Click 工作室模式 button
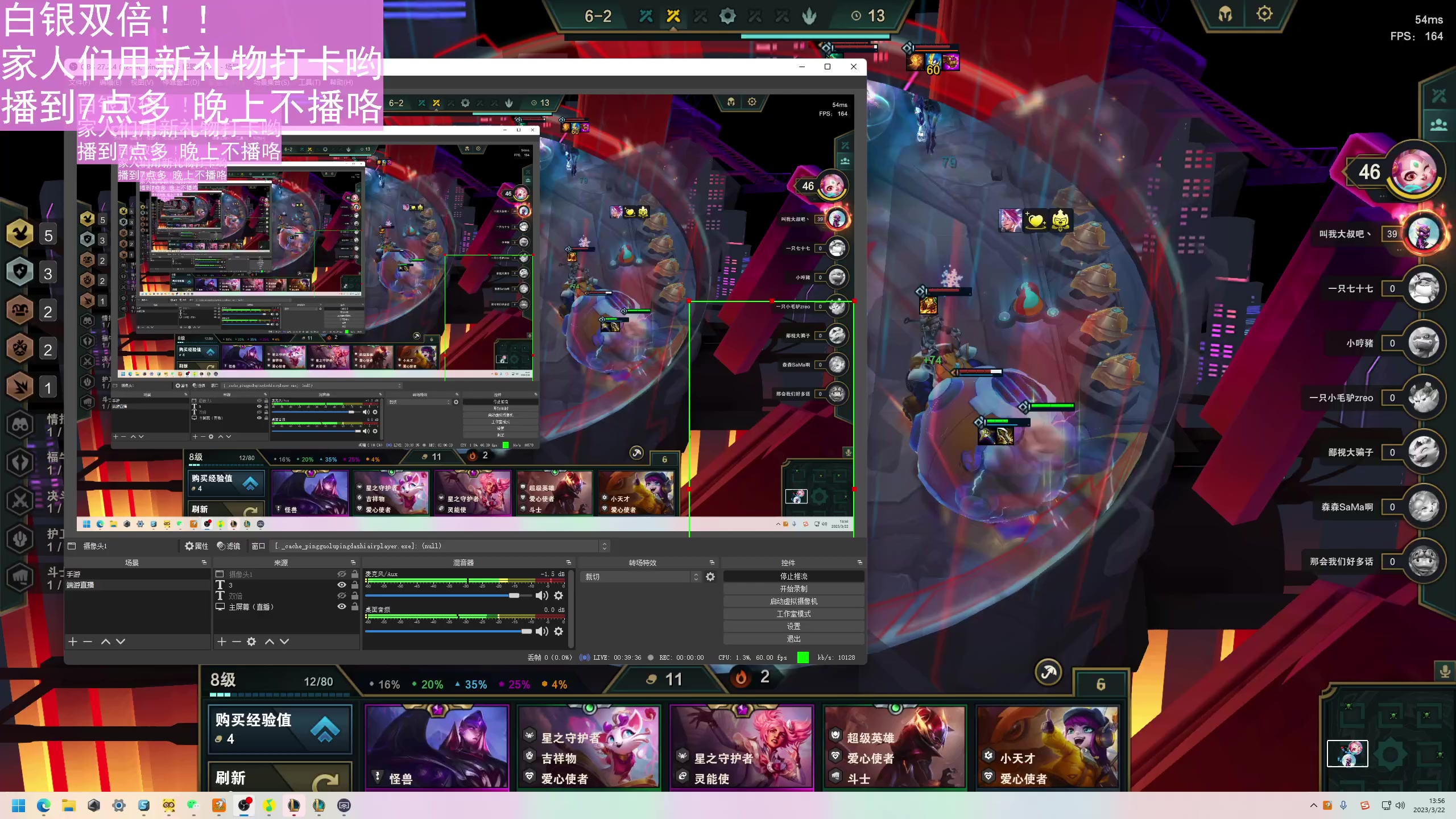The image size is (1456, 819). (x=793, y=614)
